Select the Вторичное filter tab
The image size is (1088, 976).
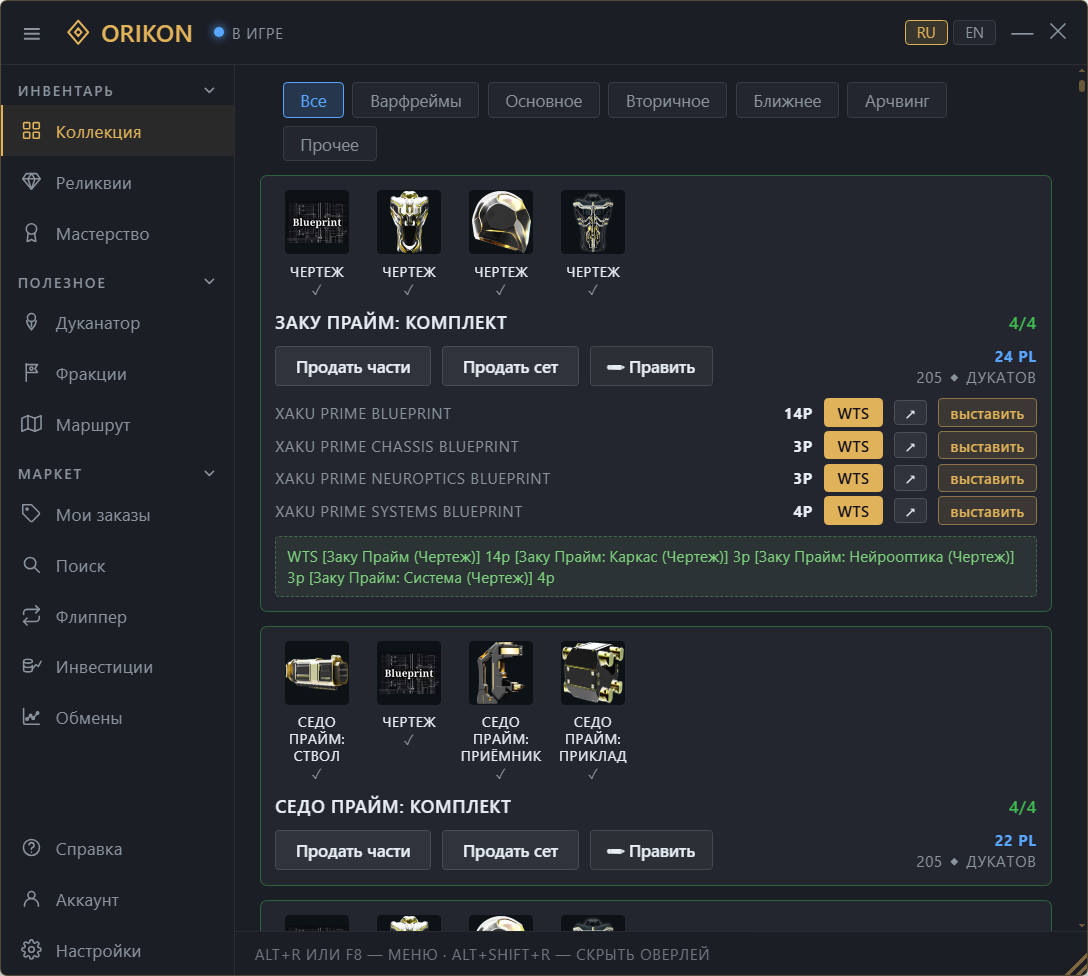click(x=668, y=101)
